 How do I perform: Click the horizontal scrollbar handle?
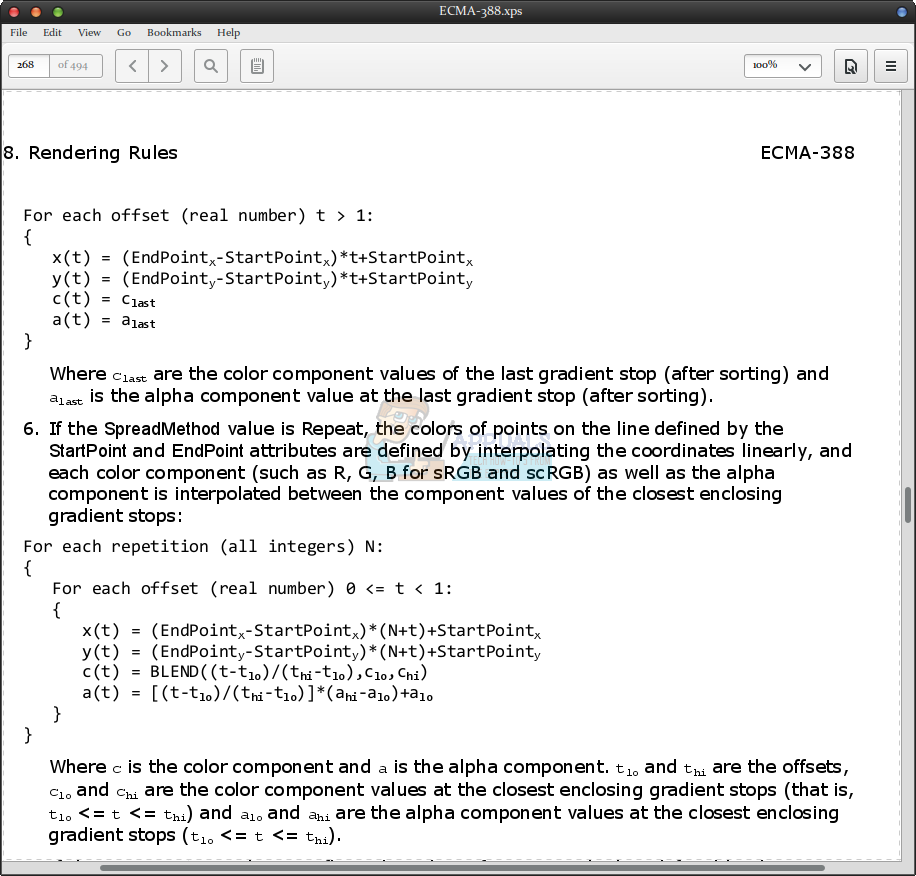pos(462,868)
